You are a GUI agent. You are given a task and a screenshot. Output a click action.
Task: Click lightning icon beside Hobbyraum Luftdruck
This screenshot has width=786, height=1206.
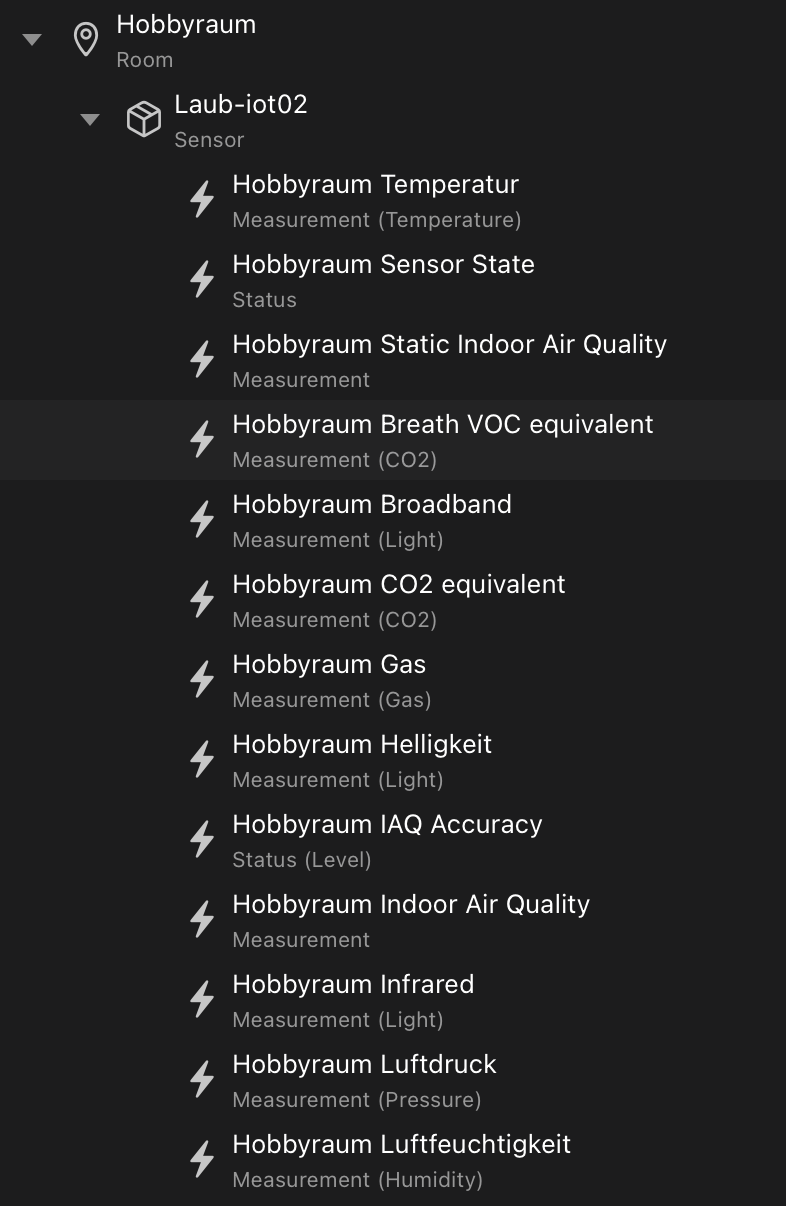[203, 1079]
